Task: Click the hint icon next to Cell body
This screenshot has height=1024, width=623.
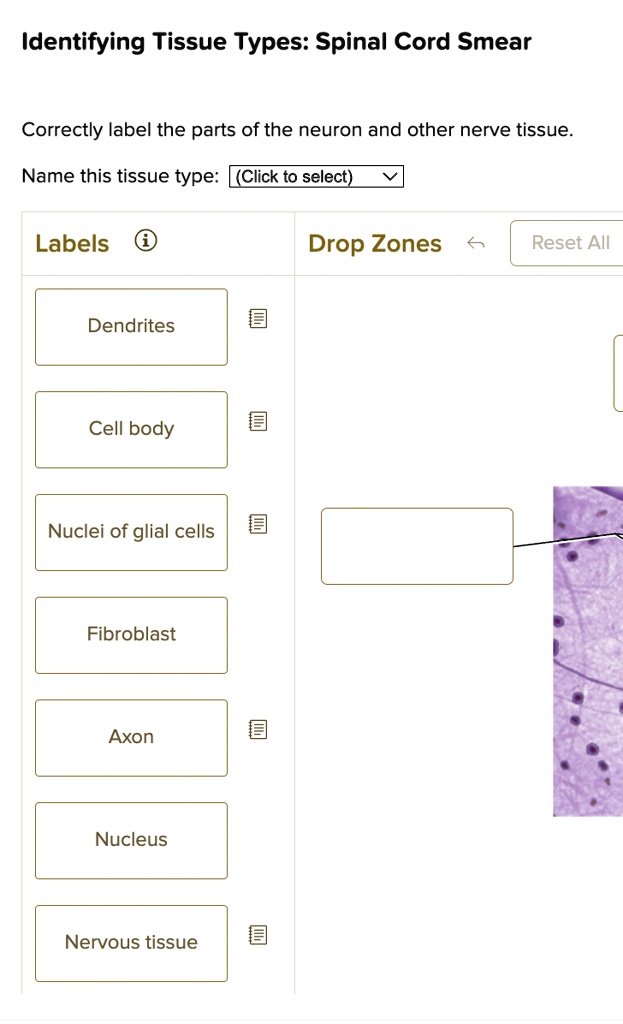Action: tap(257, 421)
